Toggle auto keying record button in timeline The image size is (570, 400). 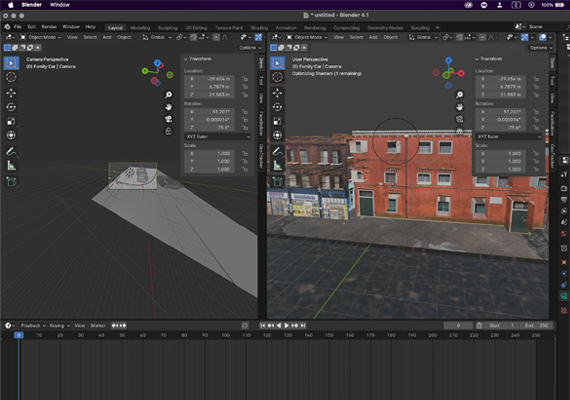245,325
